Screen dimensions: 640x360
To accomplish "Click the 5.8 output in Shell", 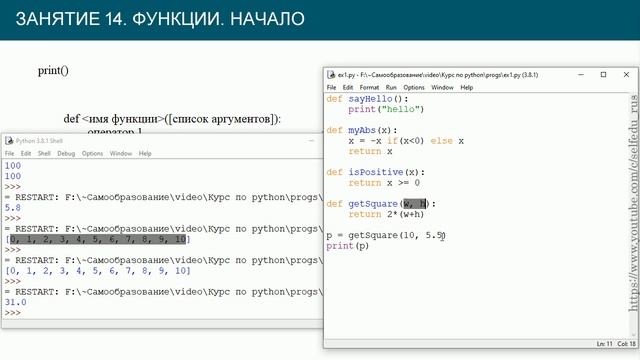I will pos(13,208).
